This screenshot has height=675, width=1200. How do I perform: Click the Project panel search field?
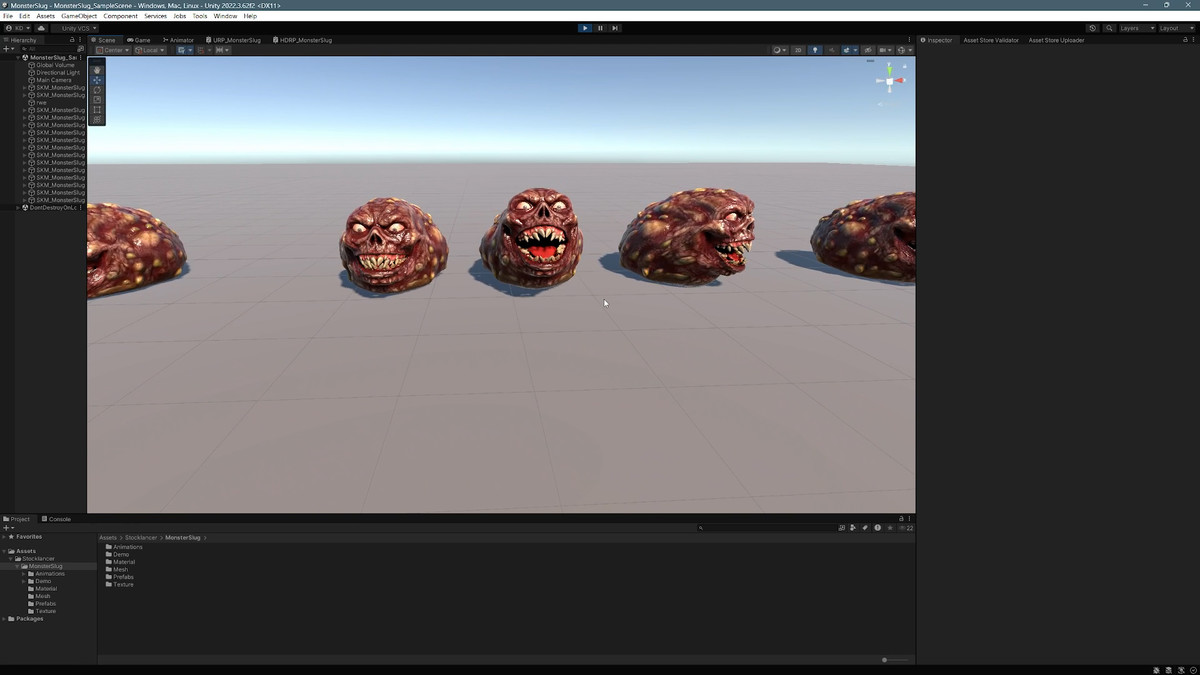click(x=765, y=528)
